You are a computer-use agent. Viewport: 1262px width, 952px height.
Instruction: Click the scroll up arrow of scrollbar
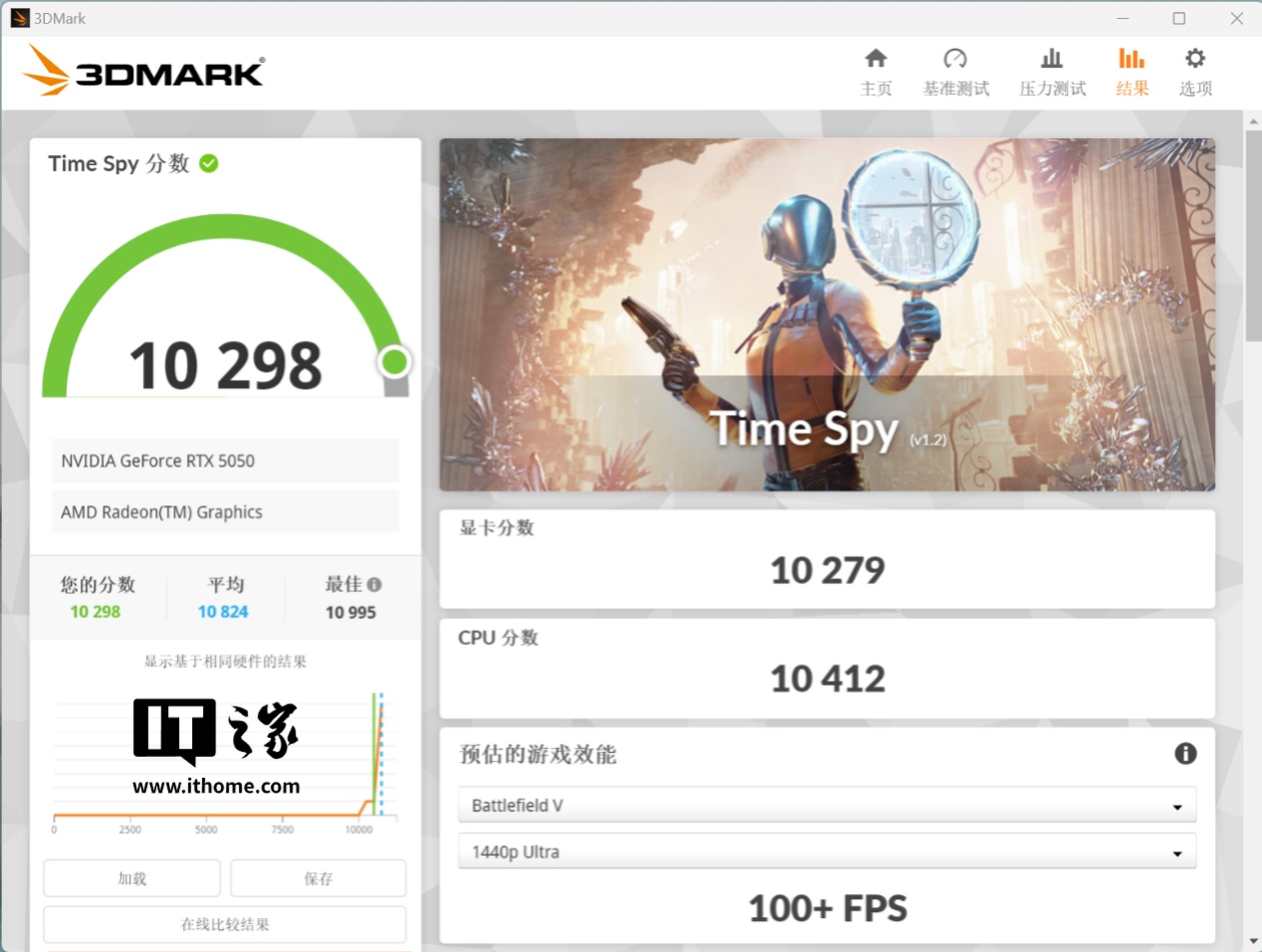click(1253, 120)
